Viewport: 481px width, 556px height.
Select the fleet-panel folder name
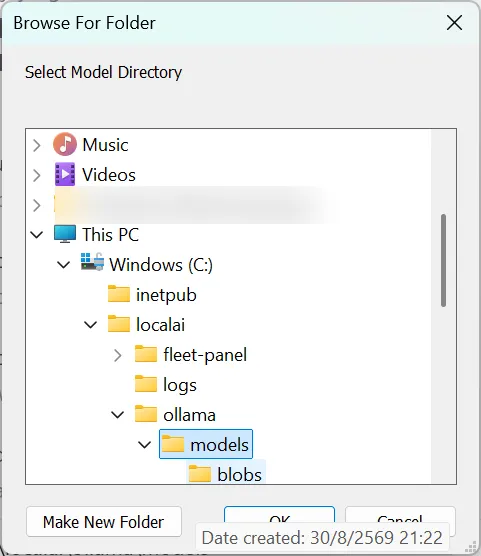point(205,355)
